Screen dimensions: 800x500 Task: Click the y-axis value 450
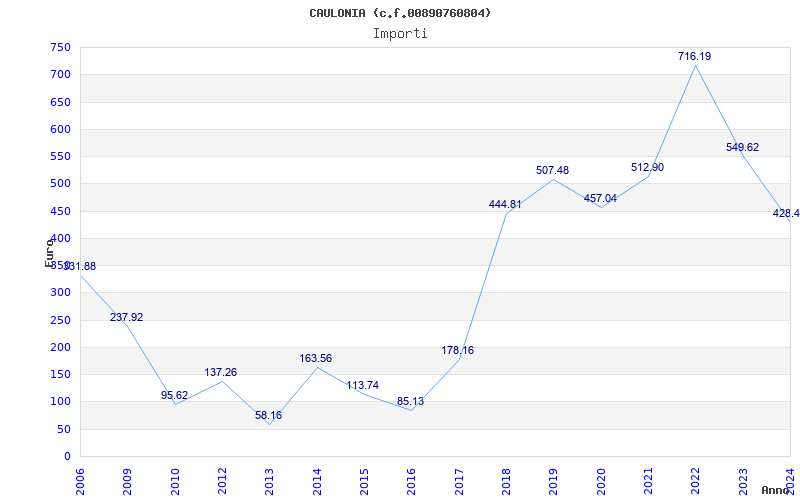[x=60, y=211]
